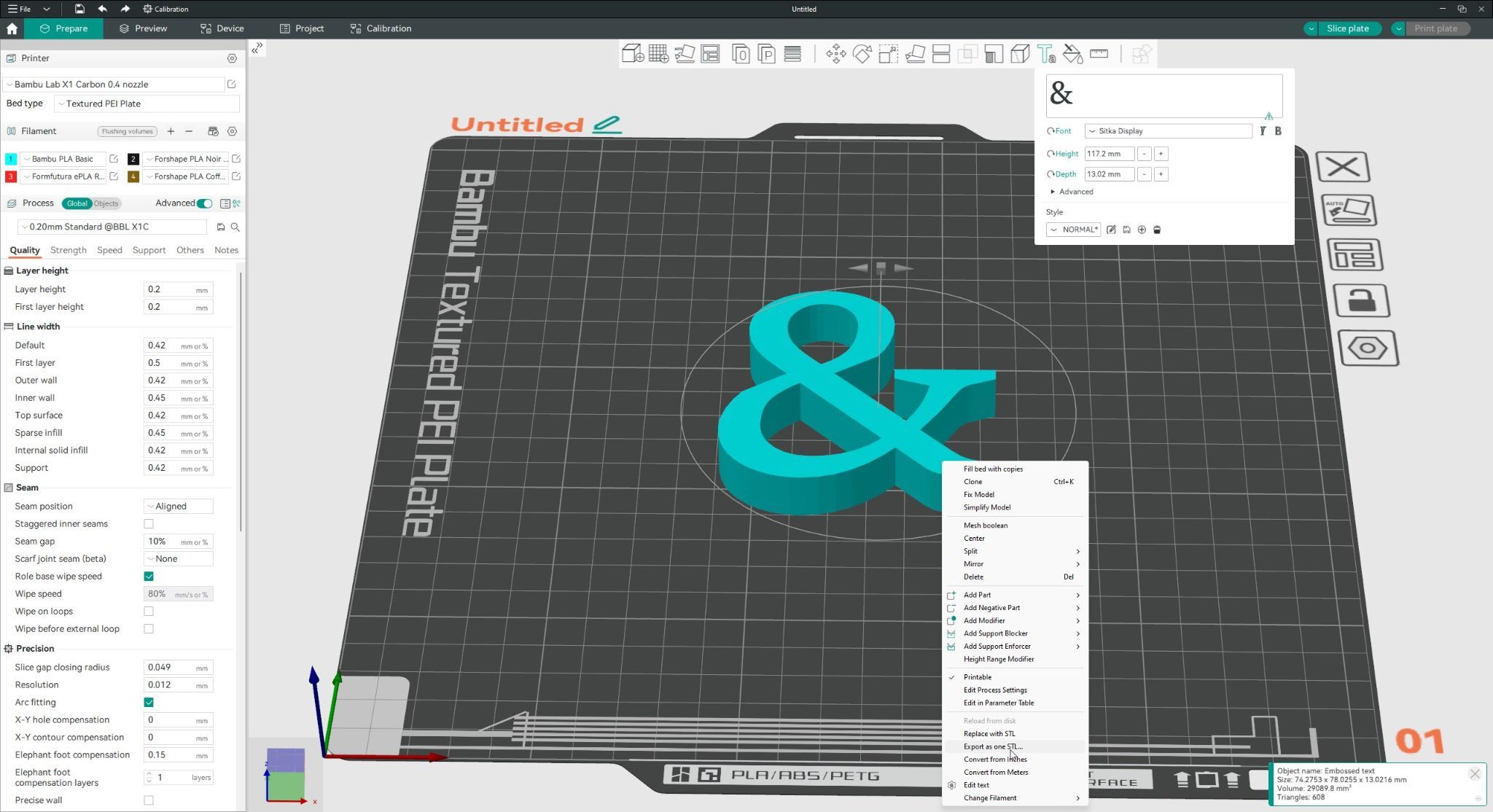Click the Arrange all objects toolbar icon
The height and width of the screenshot is (812, 1493).
(710, 54)
